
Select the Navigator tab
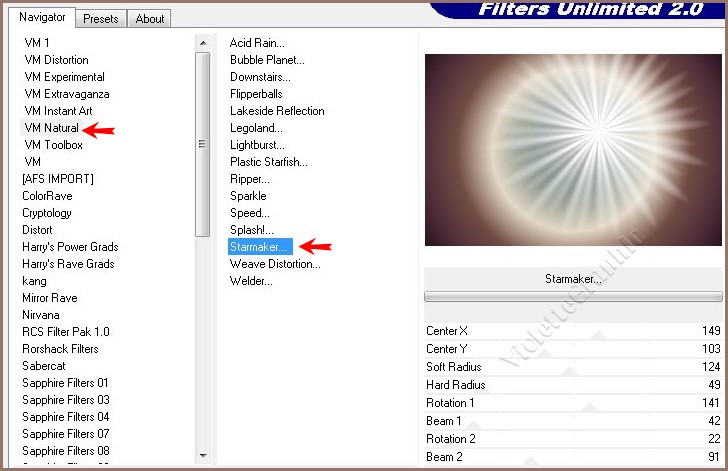pyautogui.click(x=42, y=18)
